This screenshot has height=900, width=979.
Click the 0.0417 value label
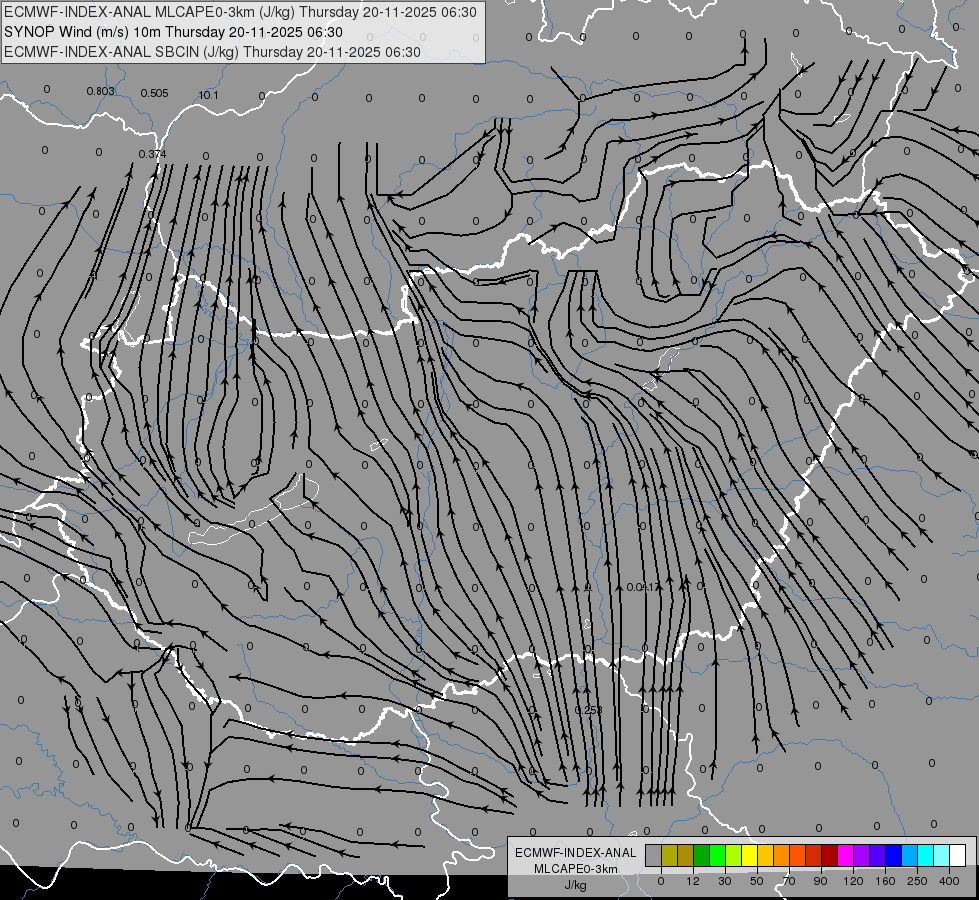coord(642,587)
